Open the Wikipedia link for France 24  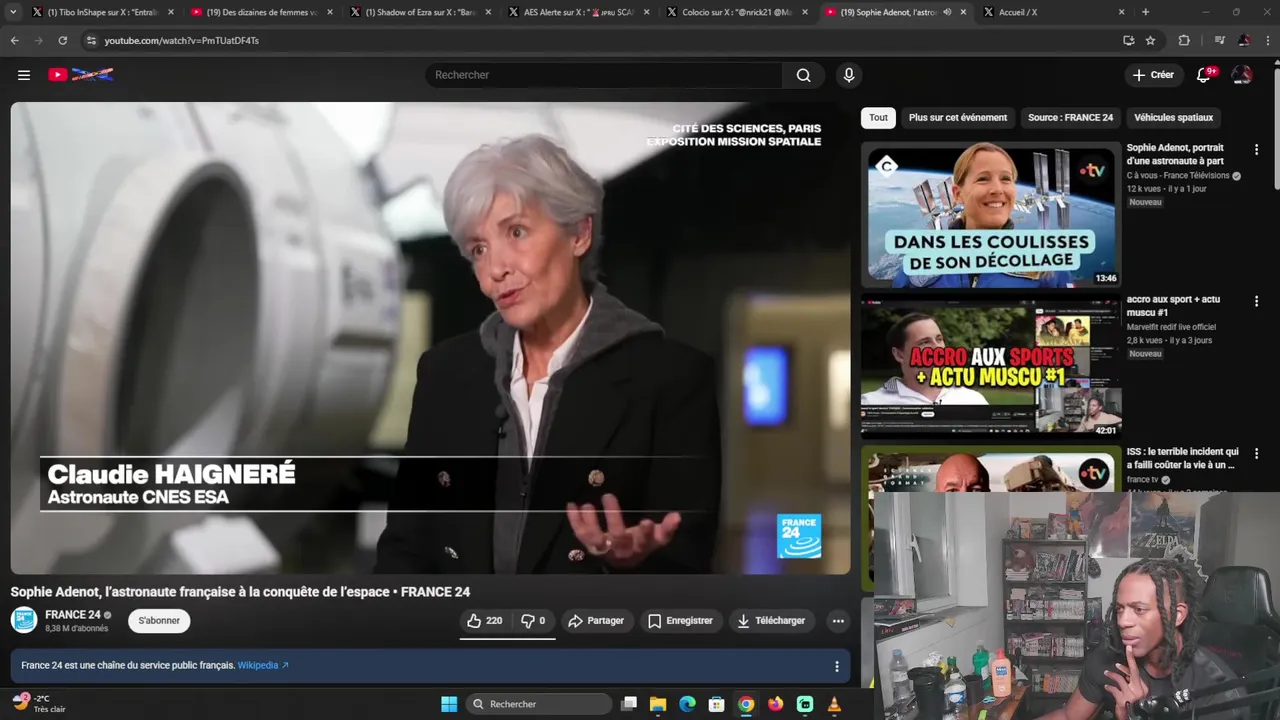tap(262, 666)
